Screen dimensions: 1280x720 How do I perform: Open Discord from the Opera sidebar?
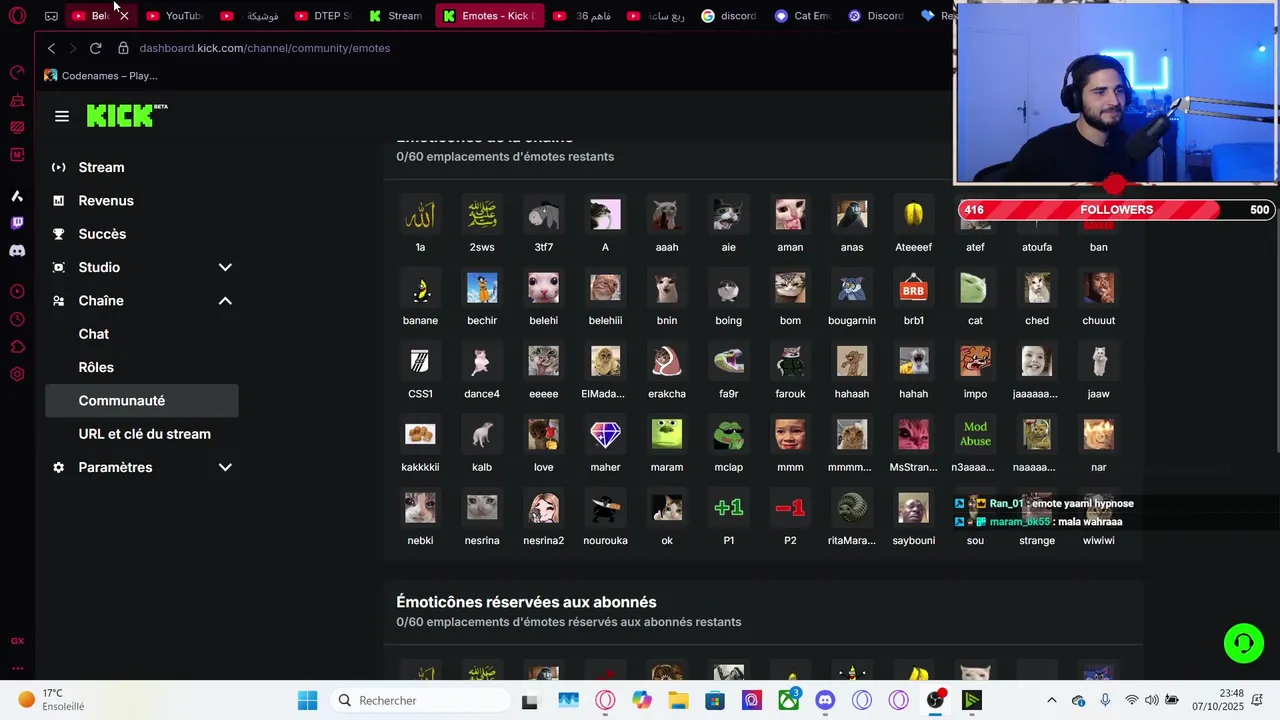pos(17,251)
